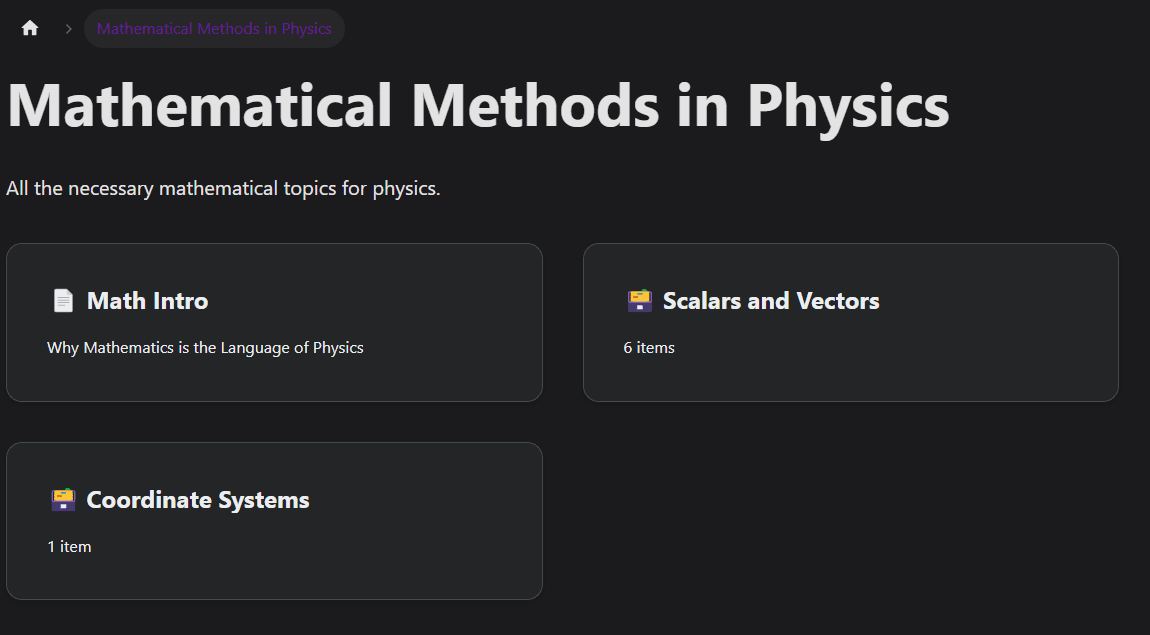The image size is (1150, 635).
Task: Click the 'All the necessary mathematical topics' subtitle
Action: [223, 188]
